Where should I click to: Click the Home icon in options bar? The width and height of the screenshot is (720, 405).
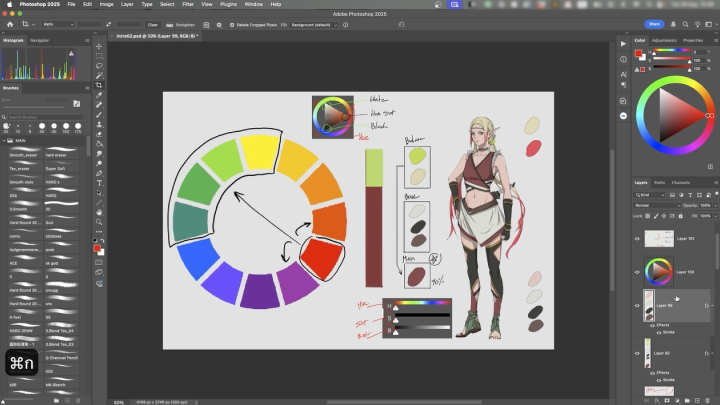(9, 23)
